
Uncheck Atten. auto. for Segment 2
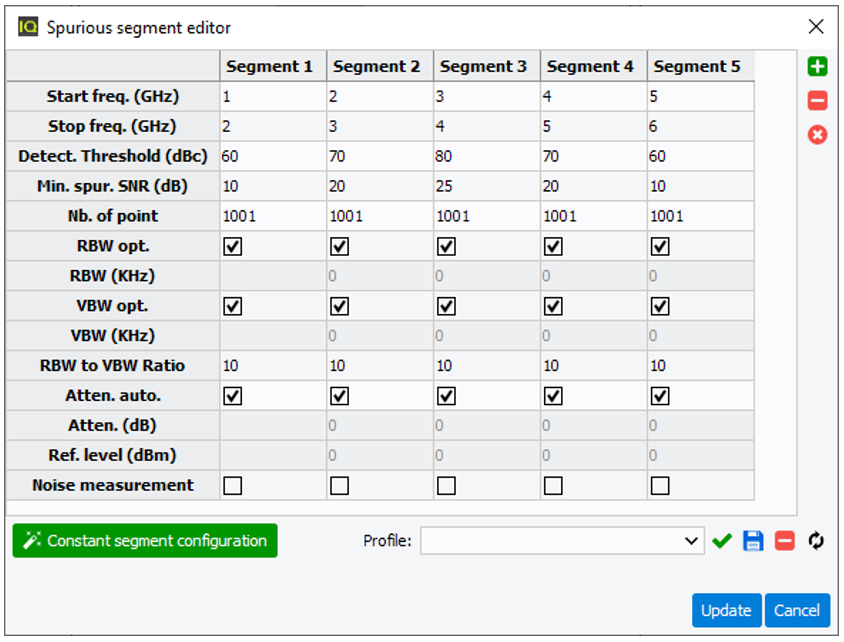(339, 396)
